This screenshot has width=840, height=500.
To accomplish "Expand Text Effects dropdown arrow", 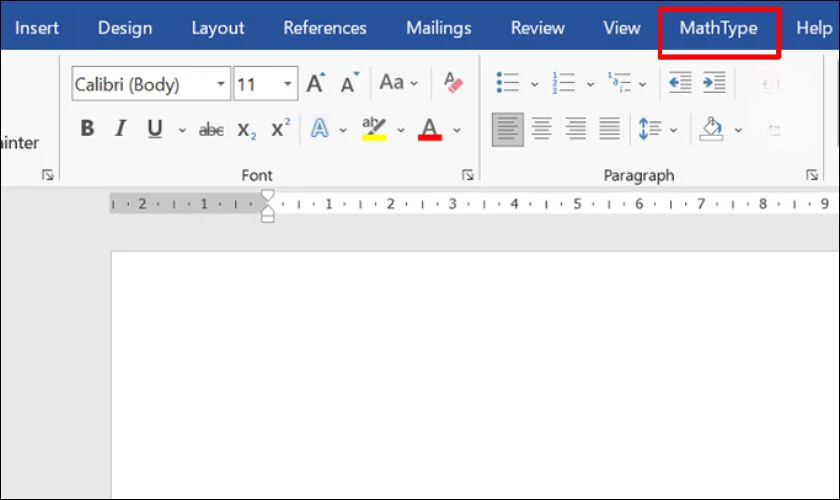I will click(343, 130).
